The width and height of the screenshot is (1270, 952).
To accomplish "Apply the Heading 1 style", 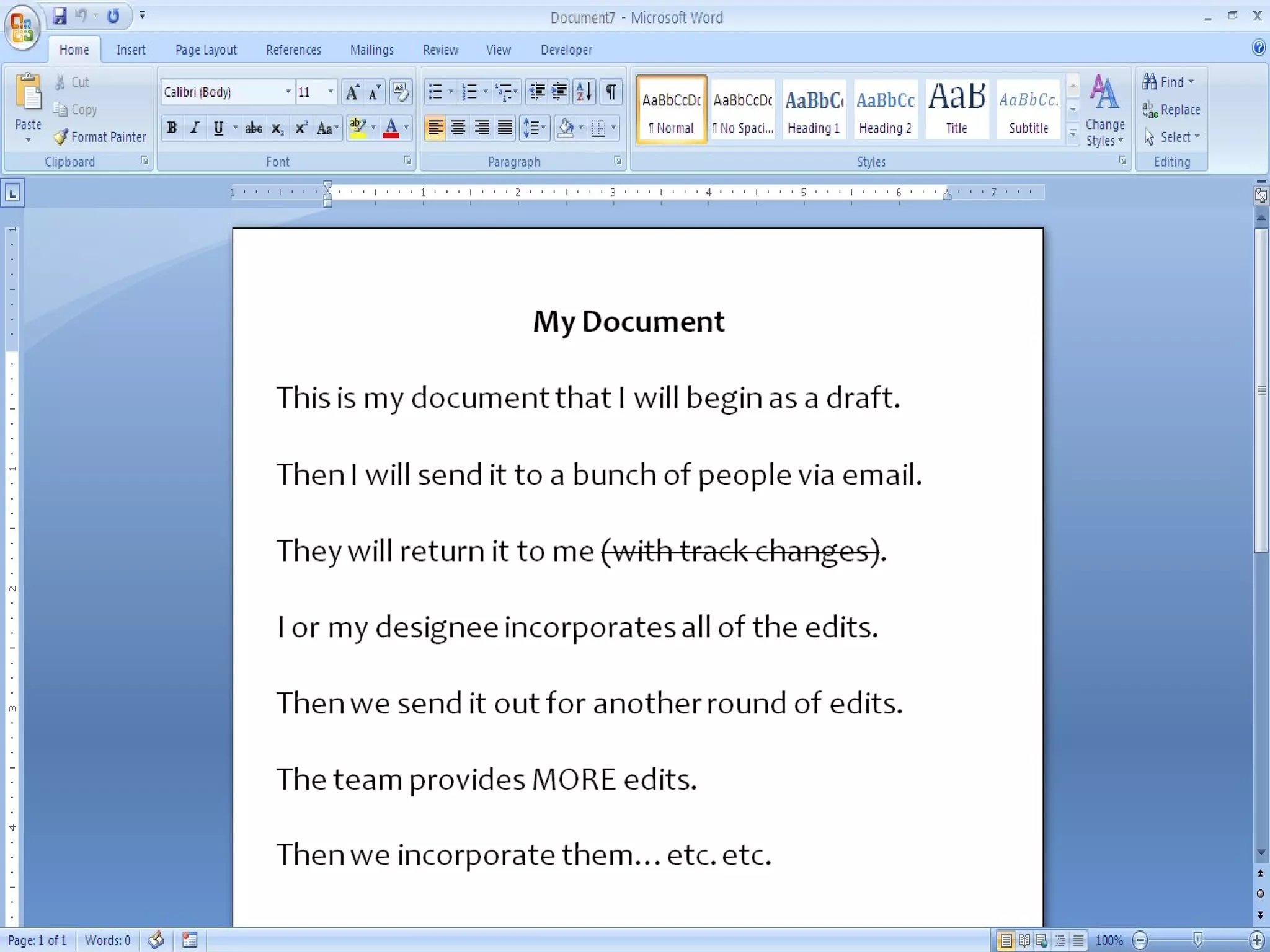I will 814,110.
